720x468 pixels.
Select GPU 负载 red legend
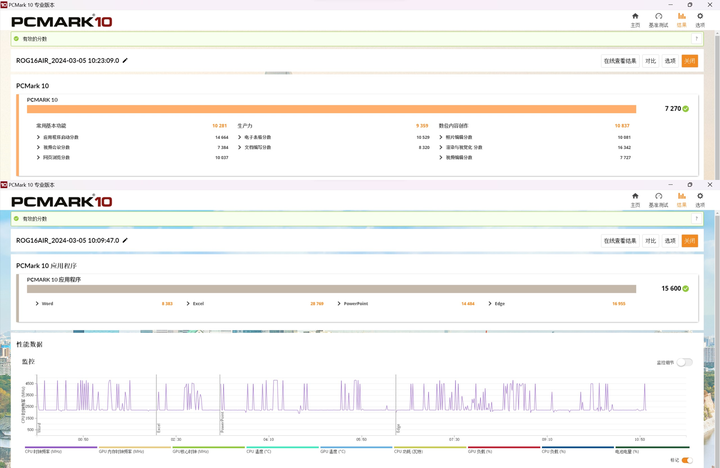tap(504, 450)
